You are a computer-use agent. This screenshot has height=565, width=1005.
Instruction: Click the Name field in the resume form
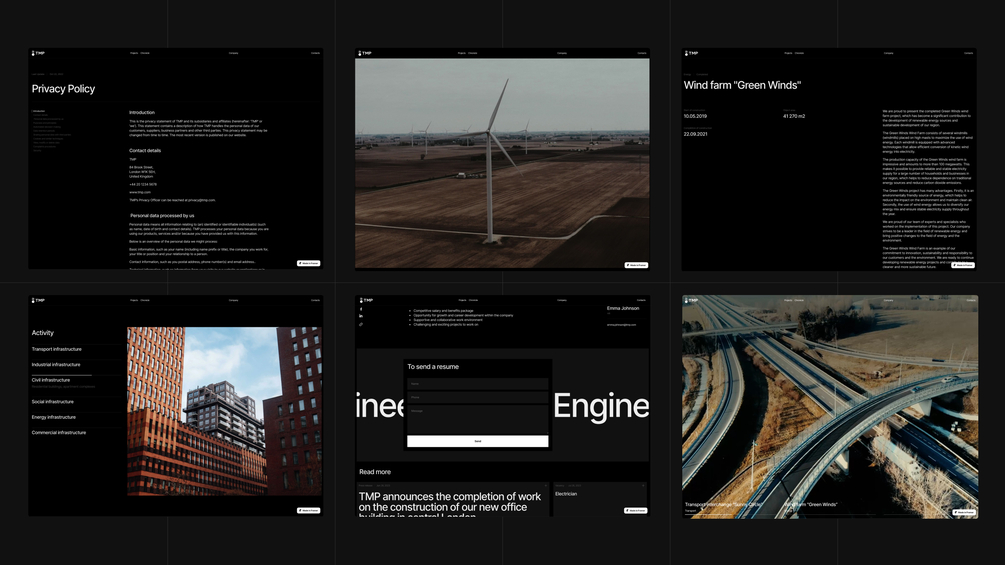pos(478,384)
